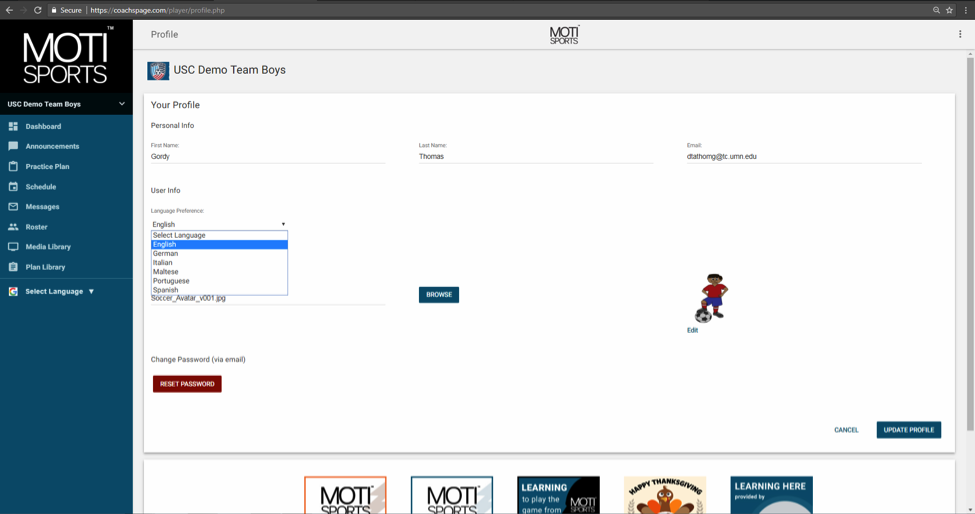Click Language Preference combo box arrow
975x514 pixels.
click(x=283, y=224)
